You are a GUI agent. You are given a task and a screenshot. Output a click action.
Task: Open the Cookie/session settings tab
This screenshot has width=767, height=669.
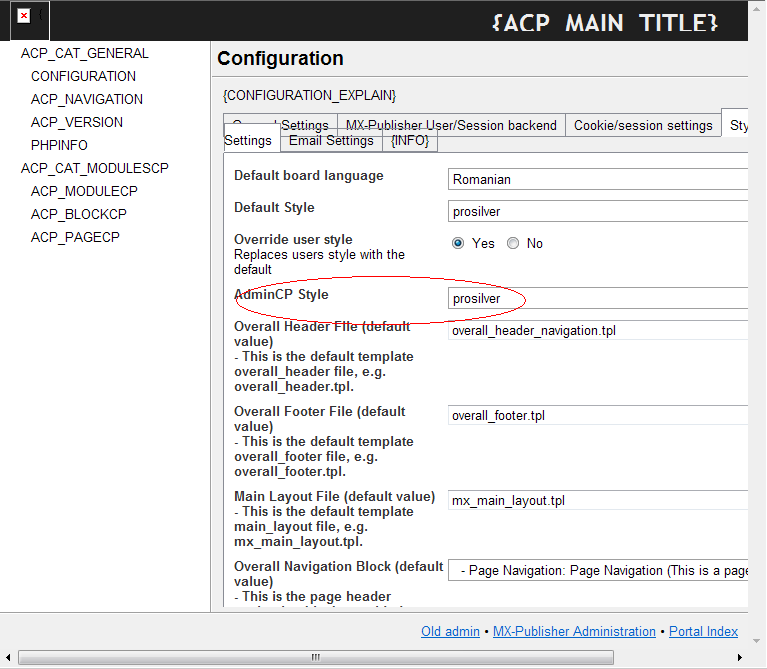click(x=643, y=125)
